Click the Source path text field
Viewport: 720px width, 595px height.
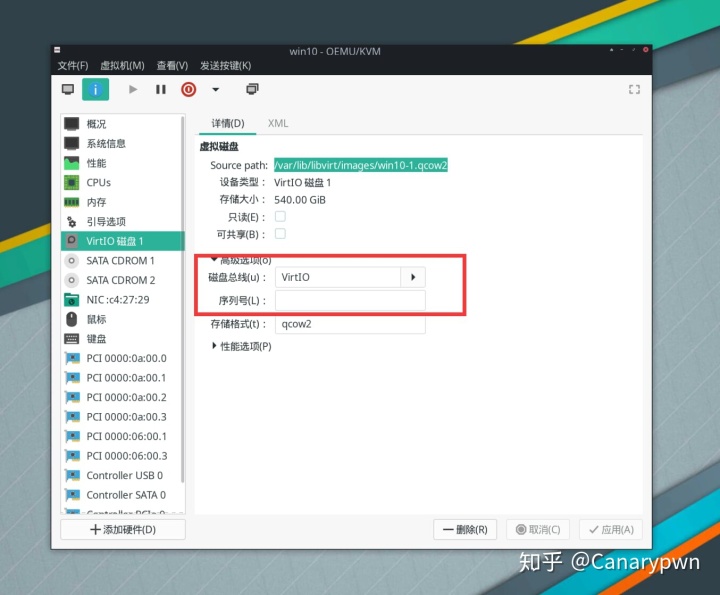click(x=361, y=165)
